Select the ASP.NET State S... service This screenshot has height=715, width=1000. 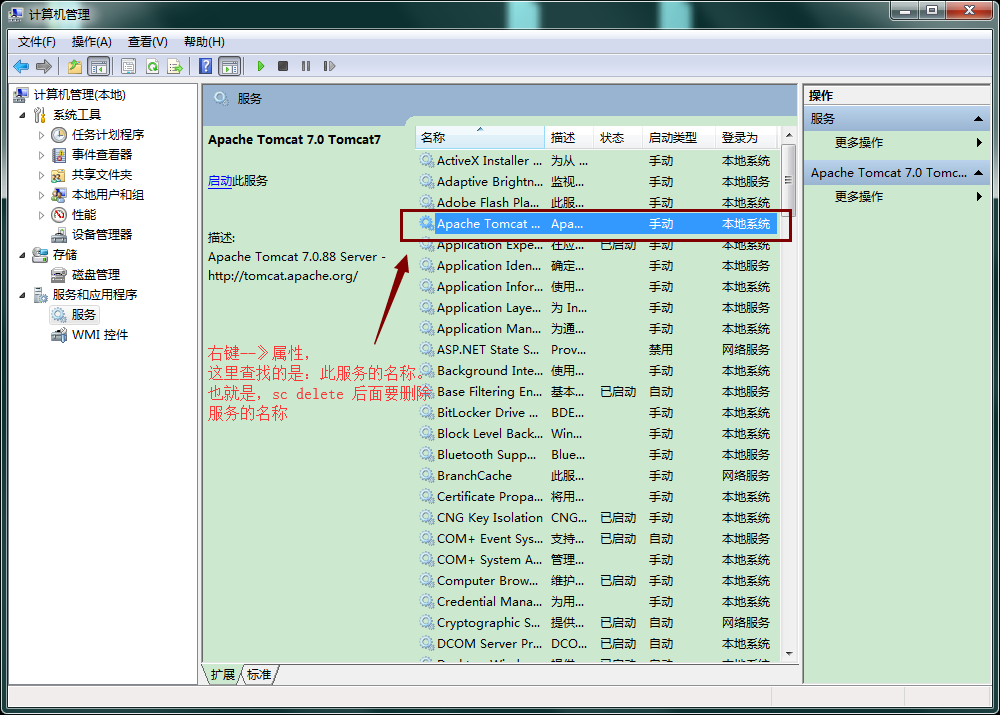[x=597, y=350]
